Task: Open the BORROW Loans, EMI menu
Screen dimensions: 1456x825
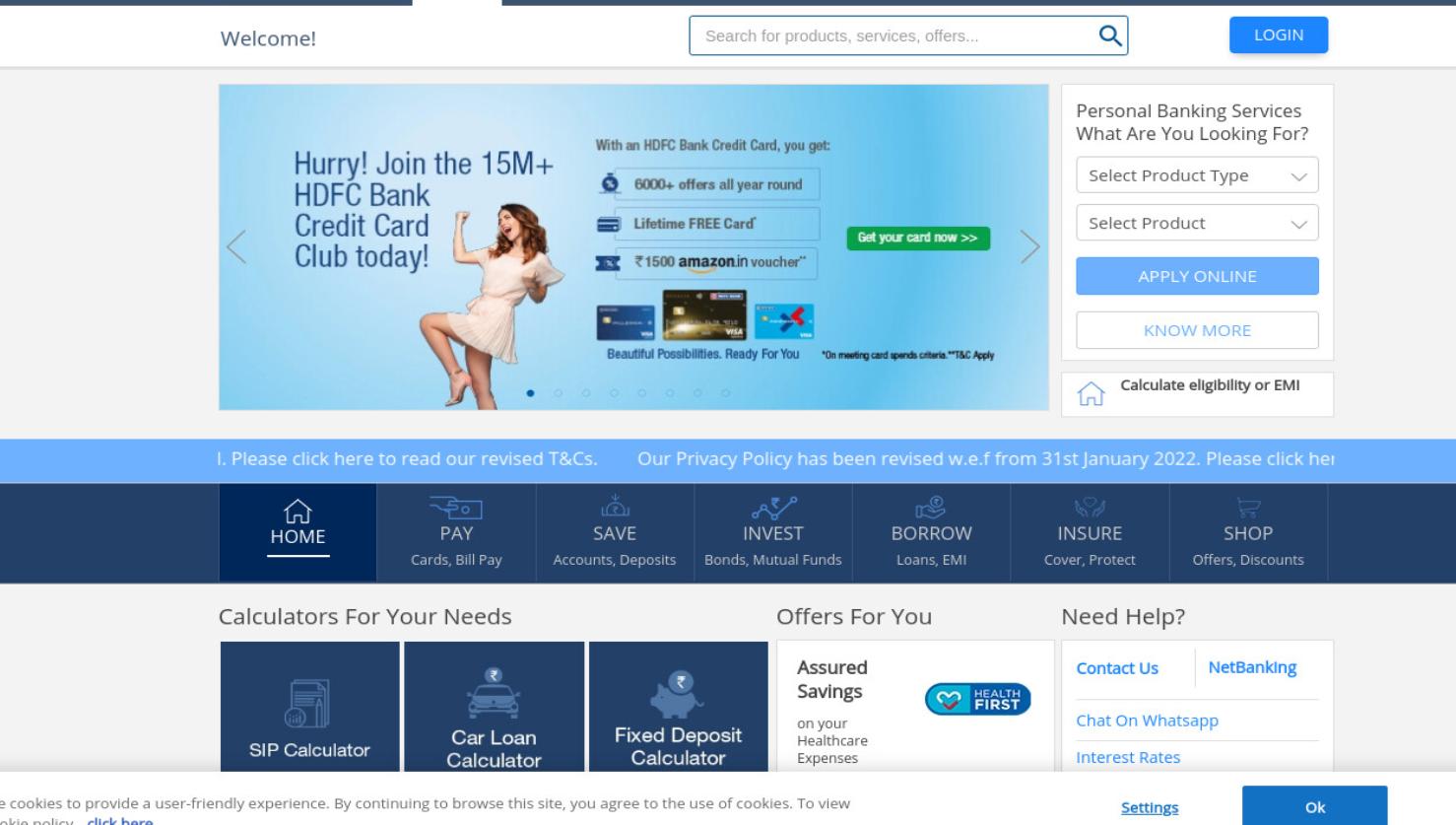Action: [x=931, y=532]
